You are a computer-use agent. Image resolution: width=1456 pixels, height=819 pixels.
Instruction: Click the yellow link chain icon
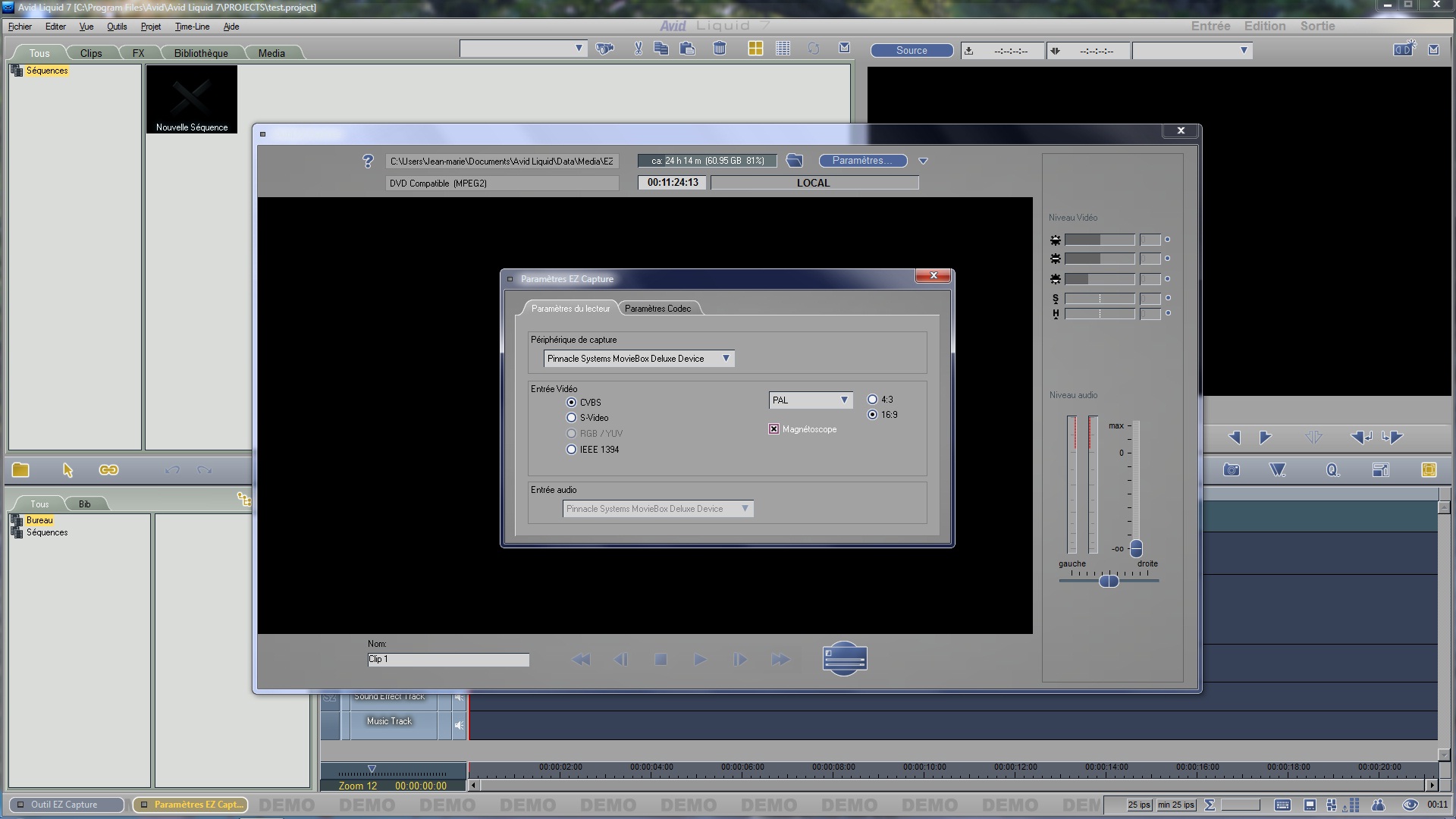point(108,470)
